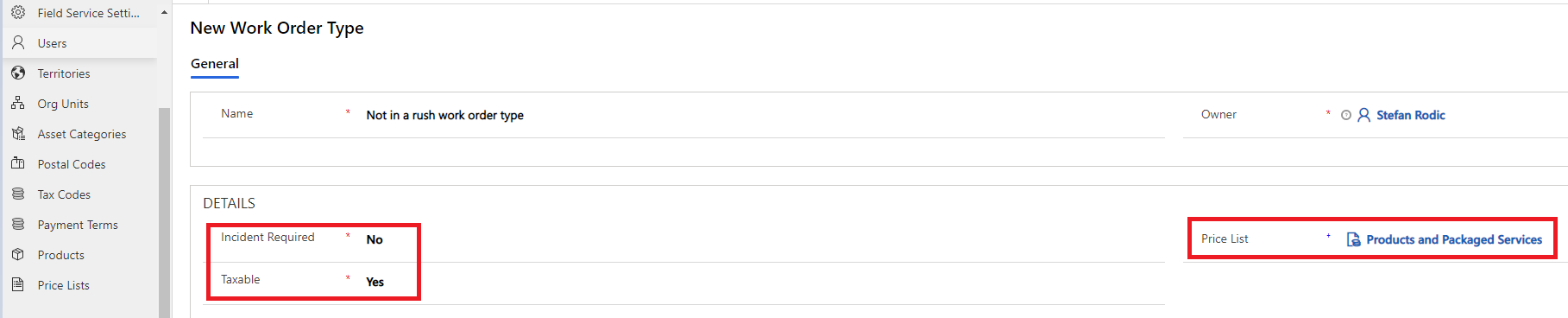1568x318 pixels.
Task: Click the Postal Codes icon
Action: click(17, 163)
